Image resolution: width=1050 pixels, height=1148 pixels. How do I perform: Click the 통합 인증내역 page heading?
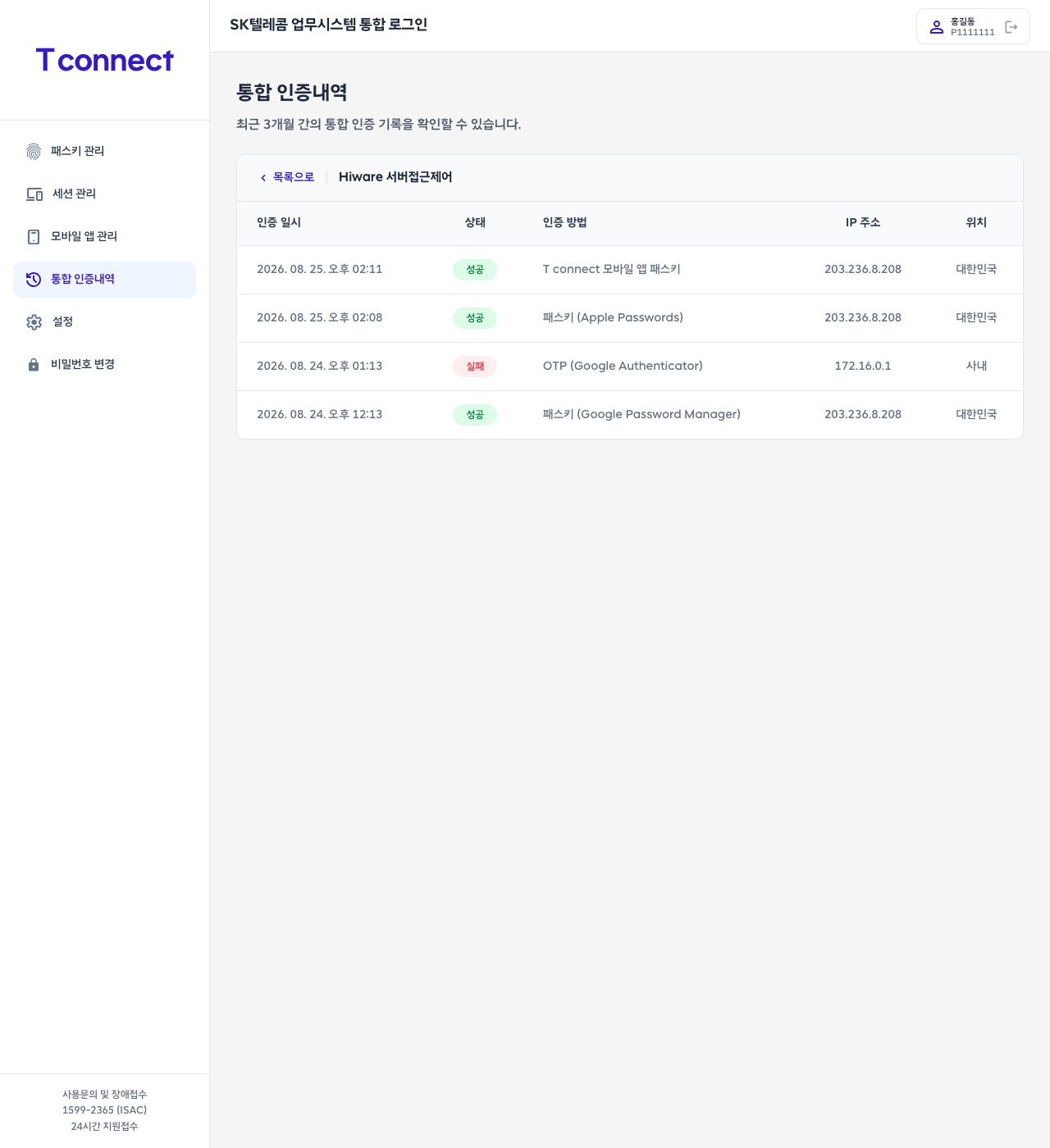[x=292, y=93]
